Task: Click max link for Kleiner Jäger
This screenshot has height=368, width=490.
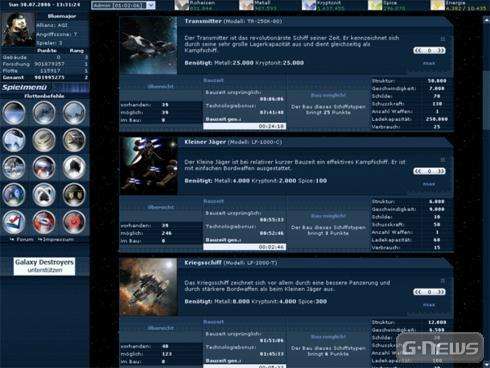Action: 429,184
